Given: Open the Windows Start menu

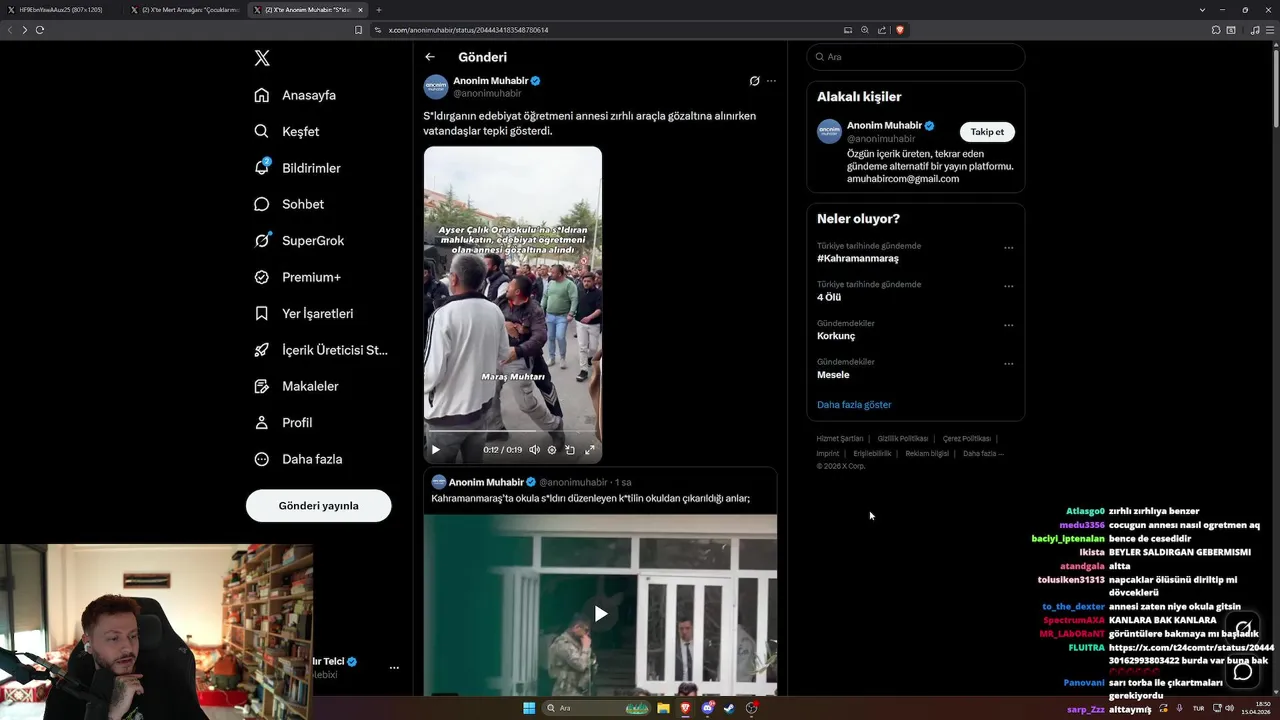Looking at the screenshot, I should pyautogui.click(x=529, y=708).
